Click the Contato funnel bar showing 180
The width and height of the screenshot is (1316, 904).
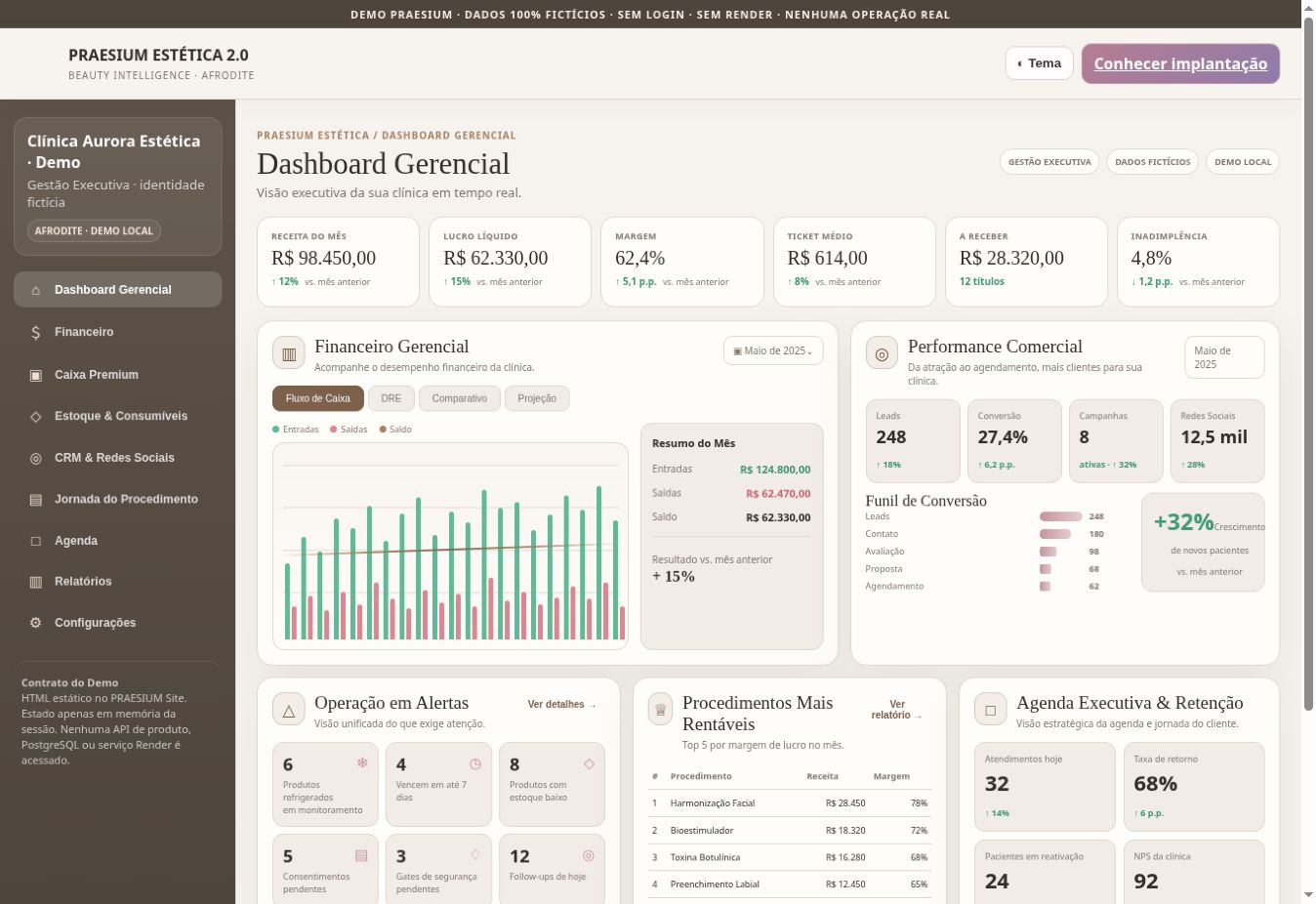[x=1055, y=534]
